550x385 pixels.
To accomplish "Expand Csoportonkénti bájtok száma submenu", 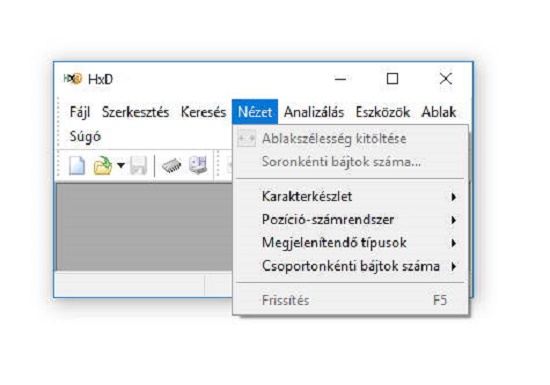I will 350,266.
